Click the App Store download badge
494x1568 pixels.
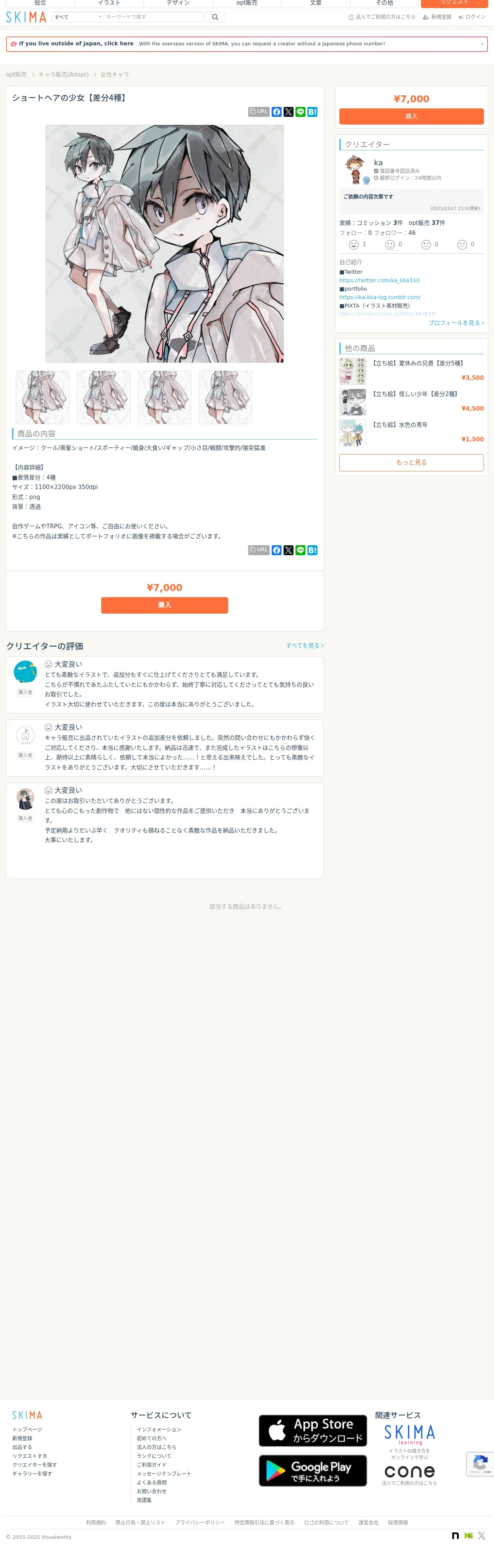coord(312,1430)
